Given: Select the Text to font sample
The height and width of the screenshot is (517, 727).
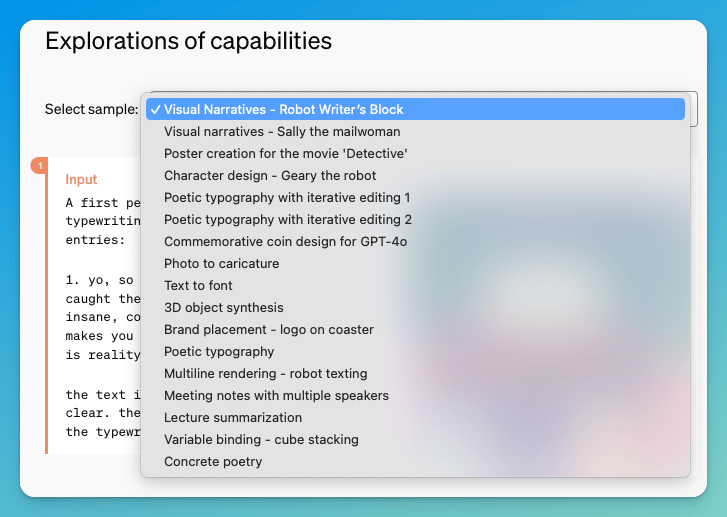Looking at the screenshot, I should point(415,286).
